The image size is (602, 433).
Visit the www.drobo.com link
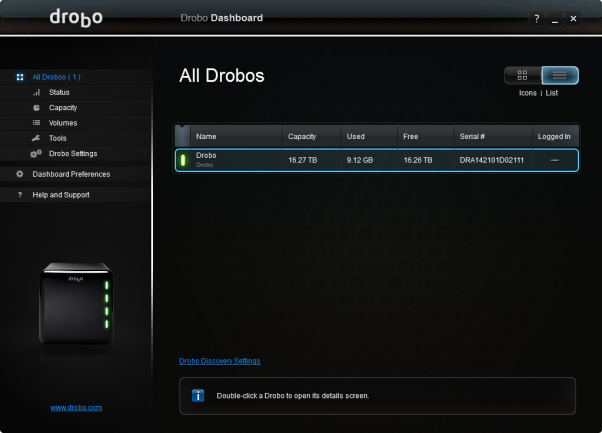[x=76, y=408]
